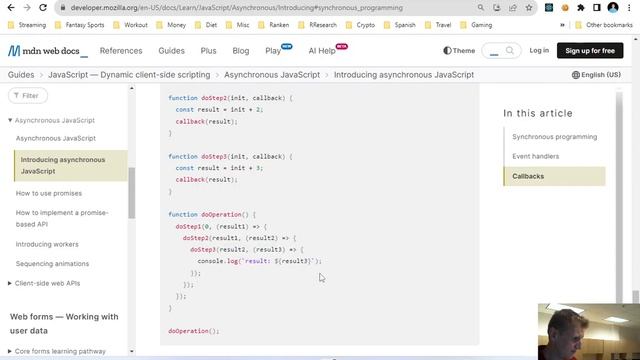640x360 pixels.
Task: Open Sequencing animations sidebar link
Action: (x=52, y=264)
